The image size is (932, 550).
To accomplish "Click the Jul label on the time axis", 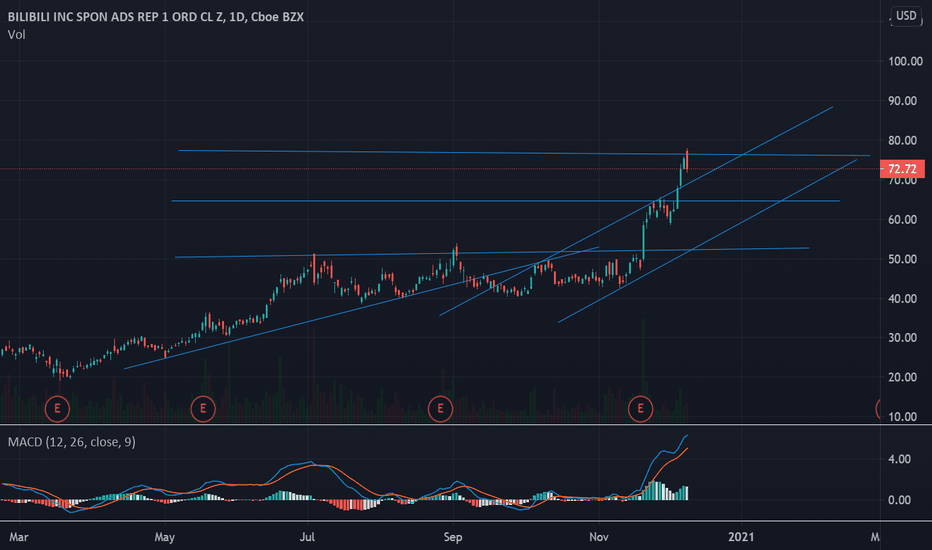I will click(307, 537).
